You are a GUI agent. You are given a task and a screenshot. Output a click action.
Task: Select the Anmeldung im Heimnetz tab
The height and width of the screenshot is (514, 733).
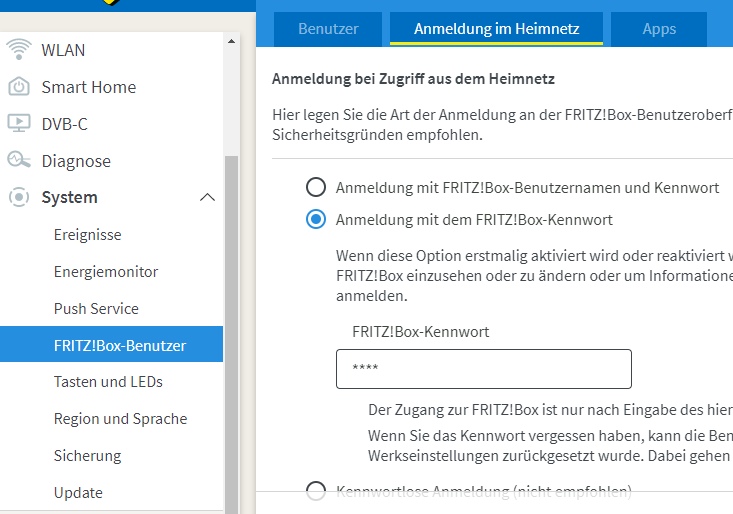pos(497,29)
